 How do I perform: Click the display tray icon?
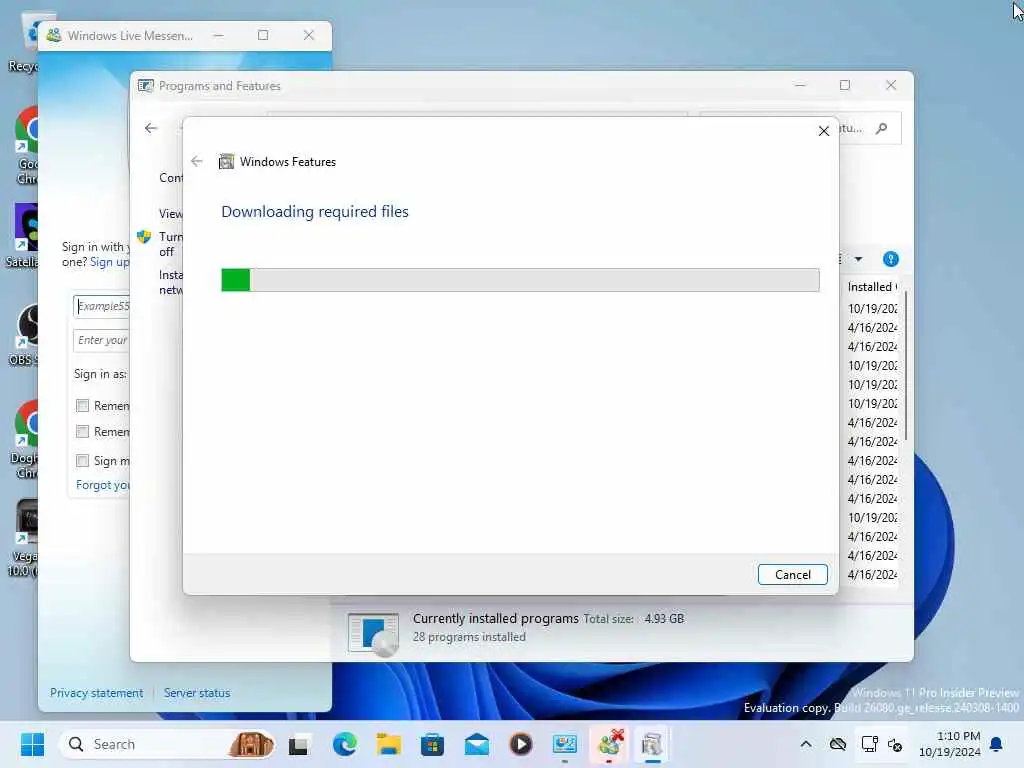pyautogui.click(x=869, y=744)
